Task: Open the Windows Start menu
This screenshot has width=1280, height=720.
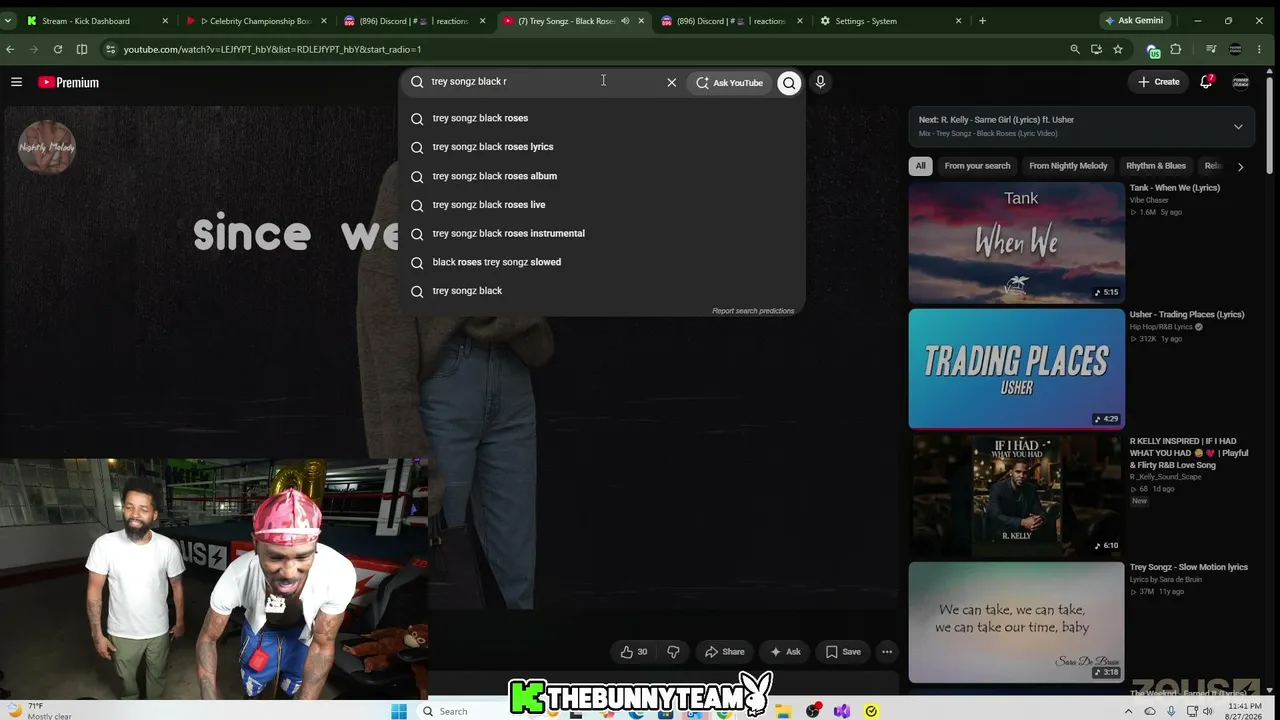Action: coord(399,711)
